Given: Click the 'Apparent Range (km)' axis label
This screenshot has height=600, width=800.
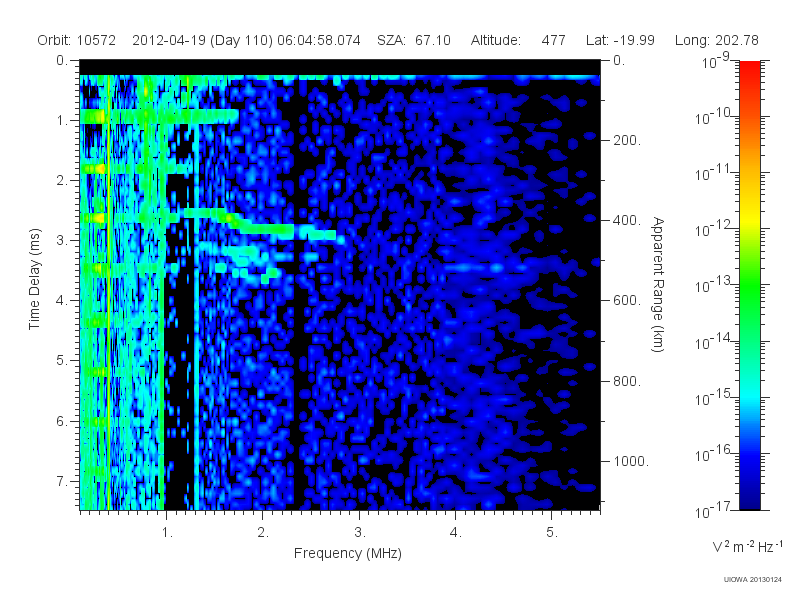Looking at the screenshot, I should point(658,284).
